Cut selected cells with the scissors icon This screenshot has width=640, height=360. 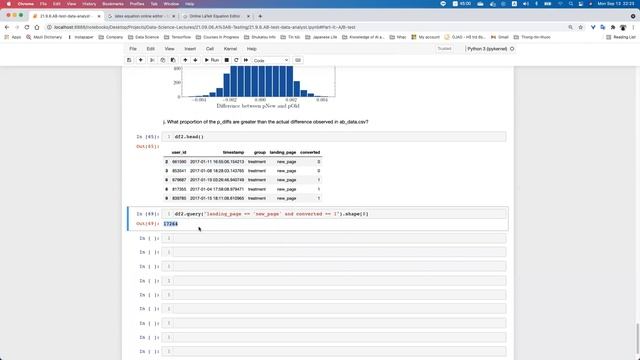tap(152, 60)
